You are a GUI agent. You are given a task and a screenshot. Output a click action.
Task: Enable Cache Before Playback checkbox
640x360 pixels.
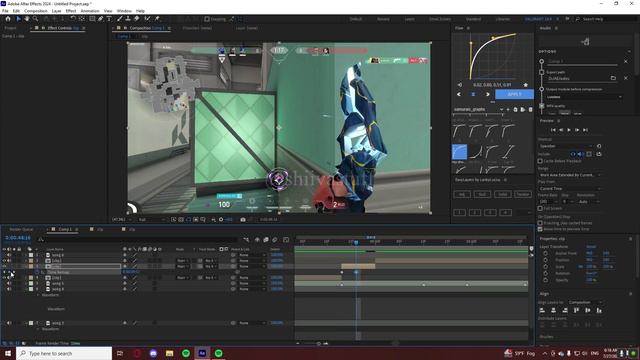pyautogui.click(x=540, y=161)
